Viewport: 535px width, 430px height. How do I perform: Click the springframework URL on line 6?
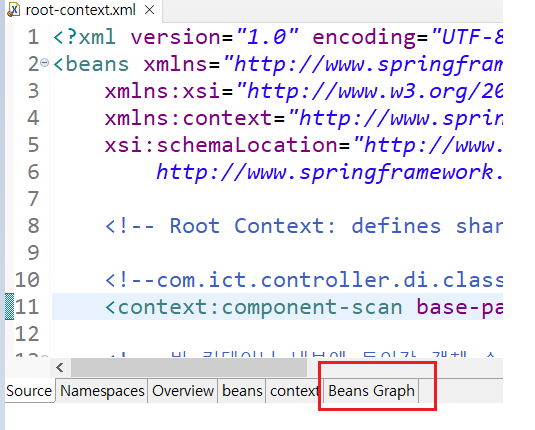click(329, 172)
